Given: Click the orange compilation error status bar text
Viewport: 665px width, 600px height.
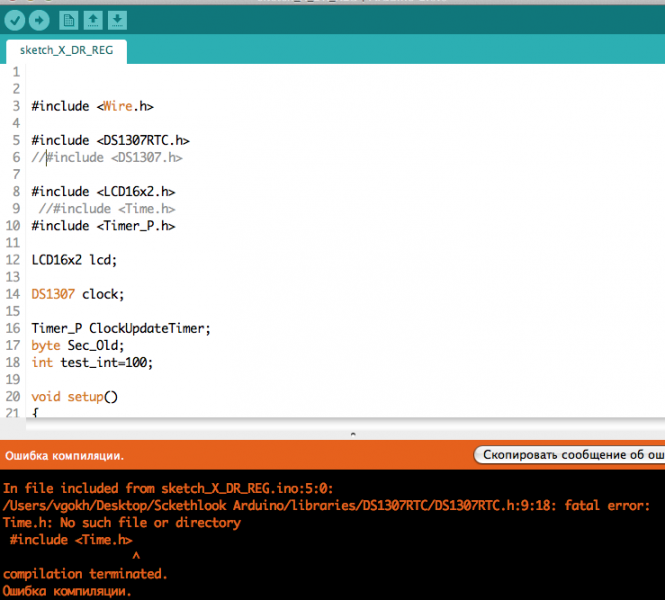Looking at the screenshot, I should [65, 455].
